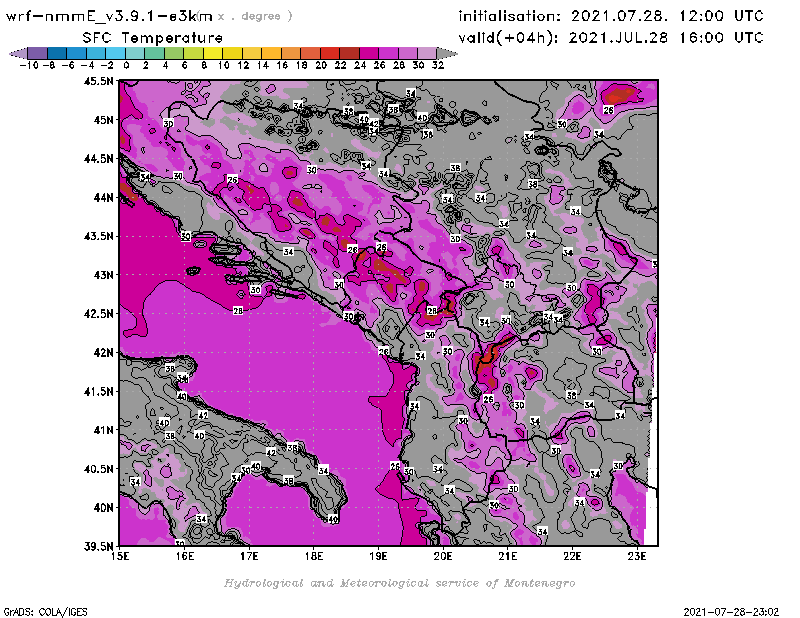Click the gray right arrow end of legend

tap(447, 53)
